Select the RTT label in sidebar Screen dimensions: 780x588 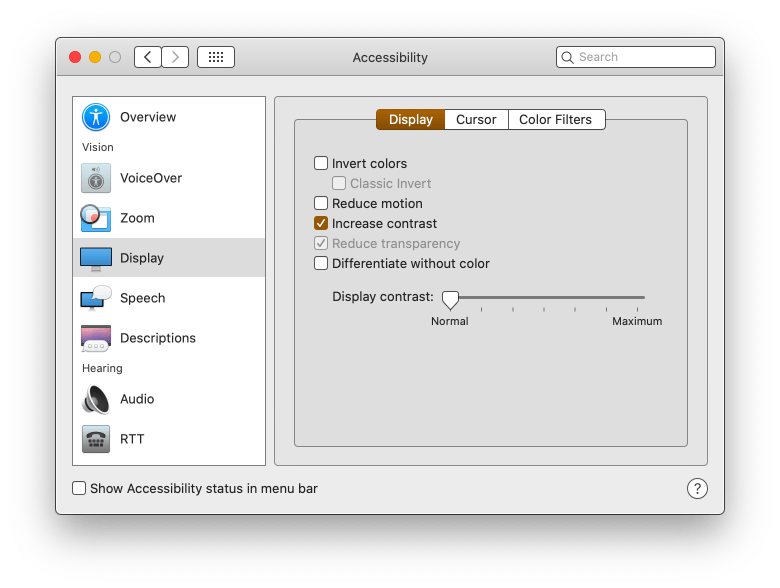[132, 439]
